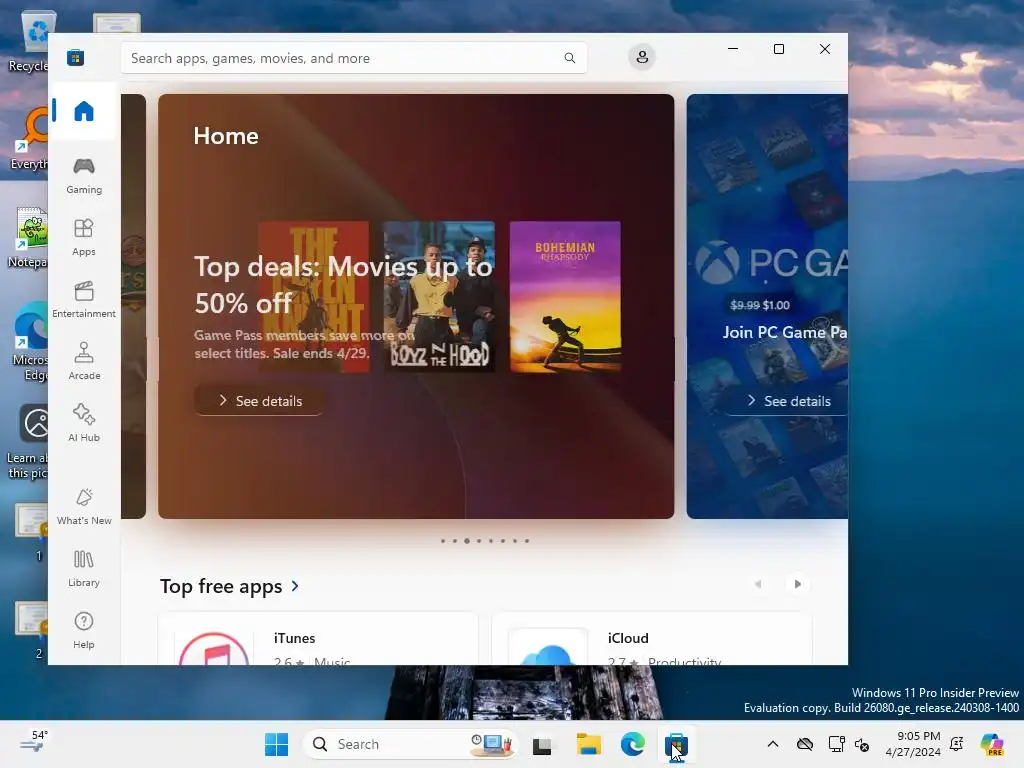Open the iCloud app card

coord(652,639)
